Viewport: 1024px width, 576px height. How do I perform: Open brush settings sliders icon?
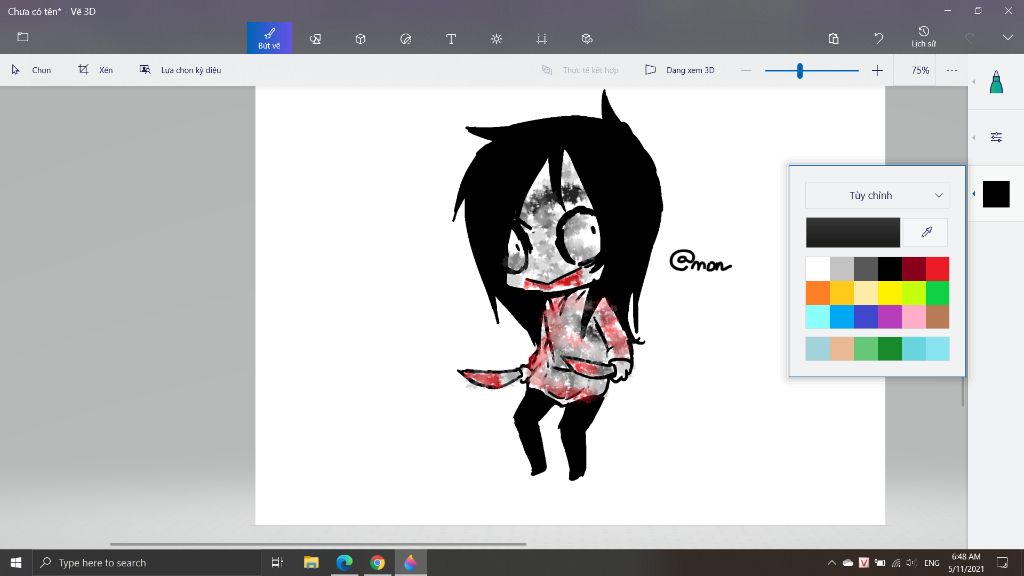click(996, 137)
